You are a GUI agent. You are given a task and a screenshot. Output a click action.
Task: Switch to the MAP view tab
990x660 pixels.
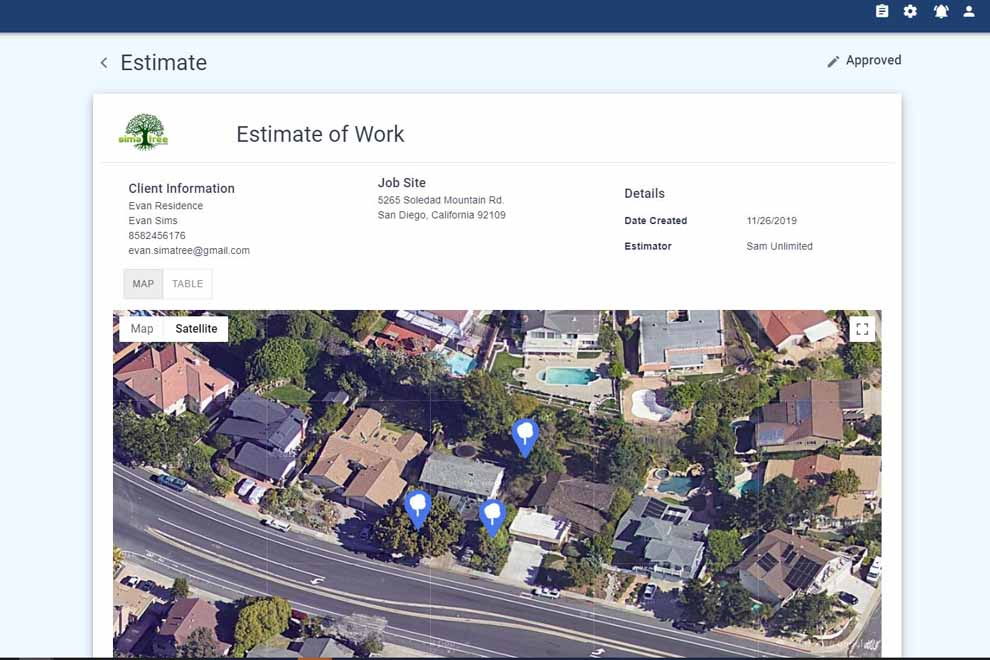coord(143,284)
